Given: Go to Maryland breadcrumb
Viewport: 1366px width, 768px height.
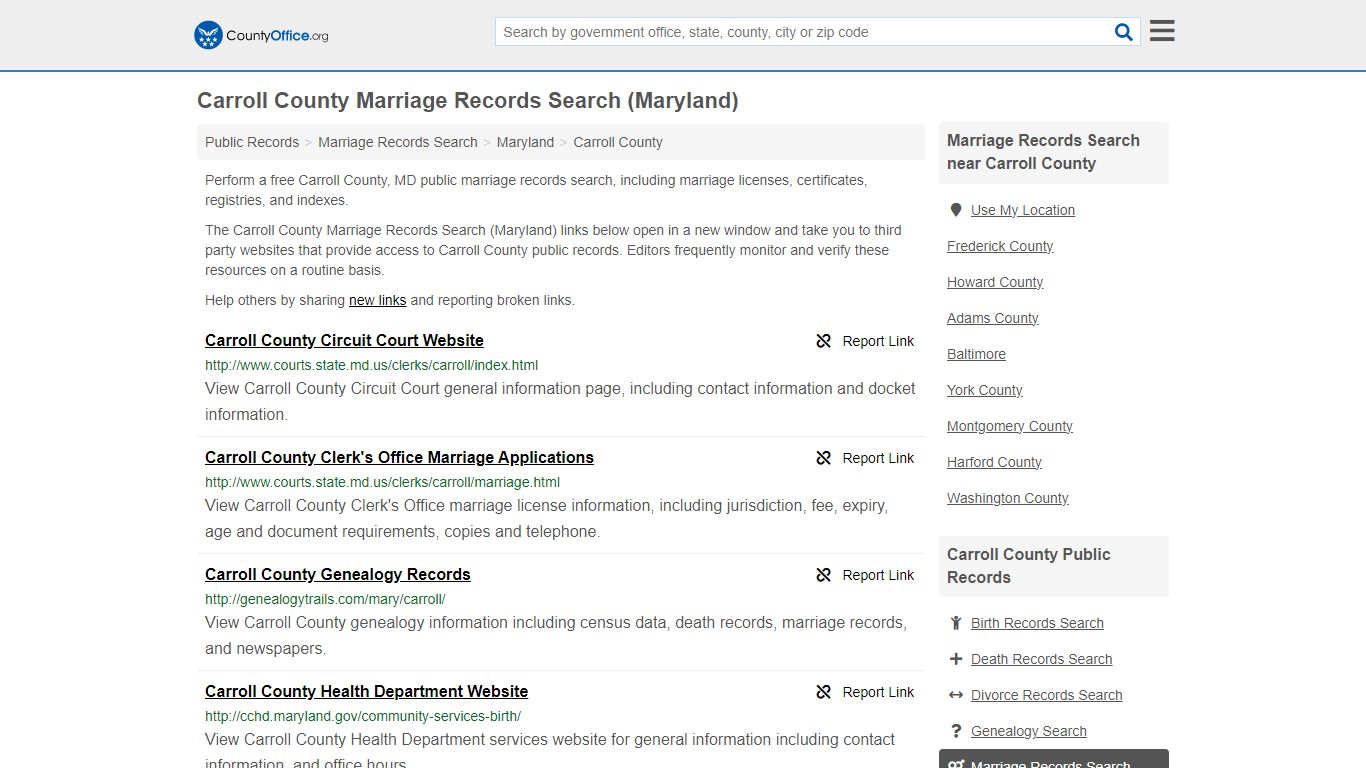Looking at the screenshot, I should pyautogui.click(x=525, y=142).
